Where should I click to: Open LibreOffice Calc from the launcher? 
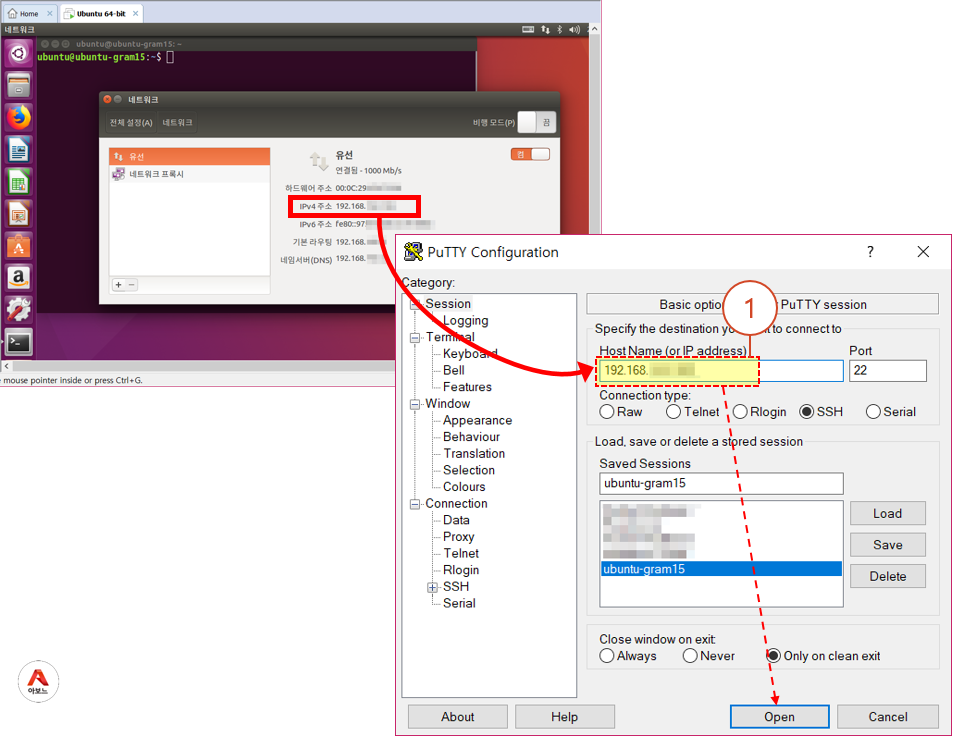[x=18, y=182]
